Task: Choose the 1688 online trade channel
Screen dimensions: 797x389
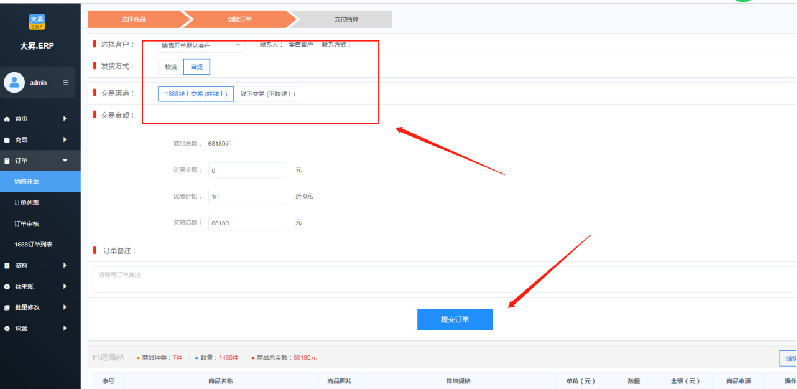Action: [196, 94]
